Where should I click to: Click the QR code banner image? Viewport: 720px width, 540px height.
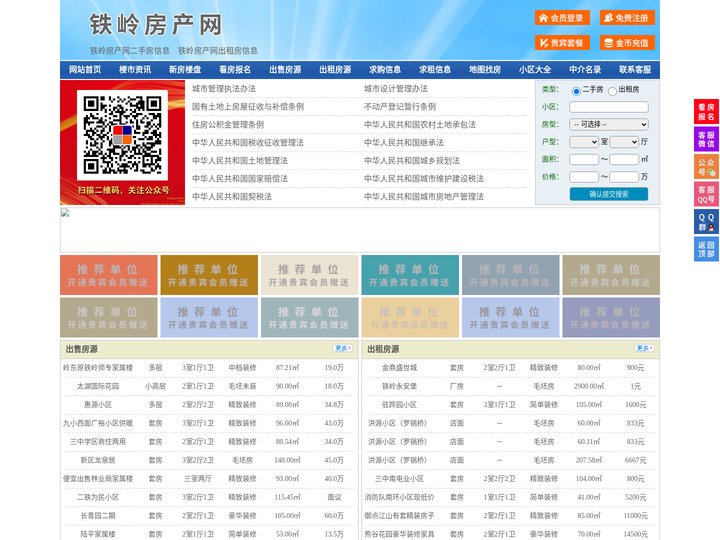pyautogui.click(x=123, y=142)
